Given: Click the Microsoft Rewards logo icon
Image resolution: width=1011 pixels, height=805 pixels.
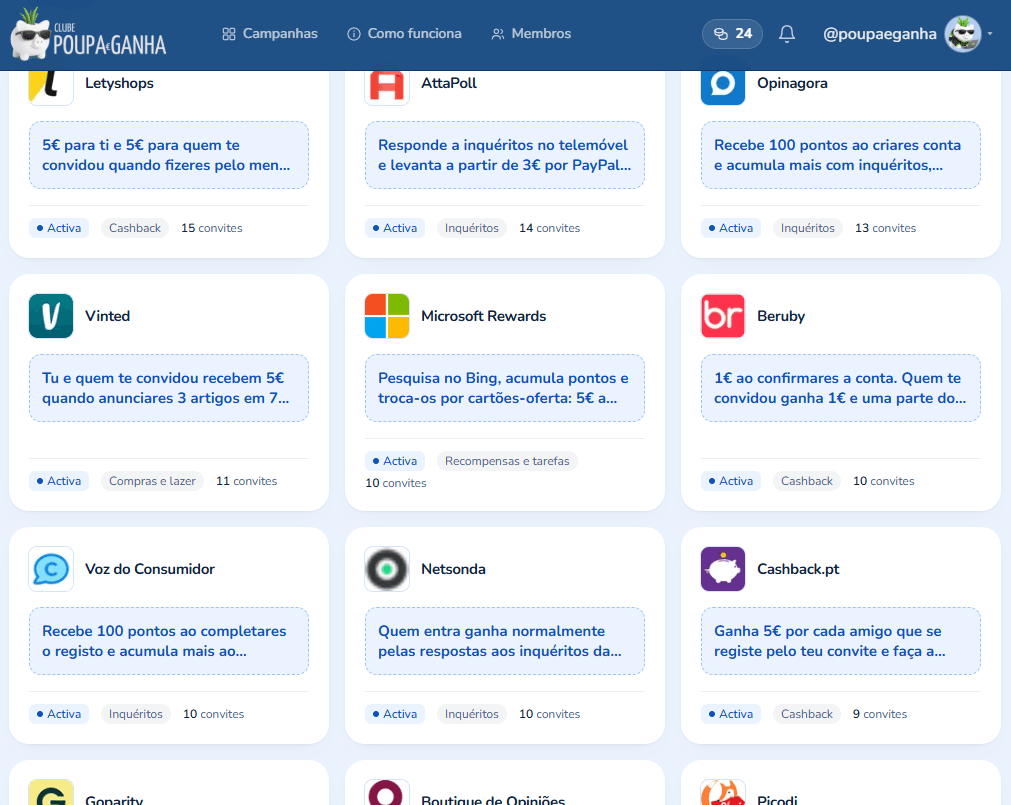Looking at the screenshot, I should point(387,316).
